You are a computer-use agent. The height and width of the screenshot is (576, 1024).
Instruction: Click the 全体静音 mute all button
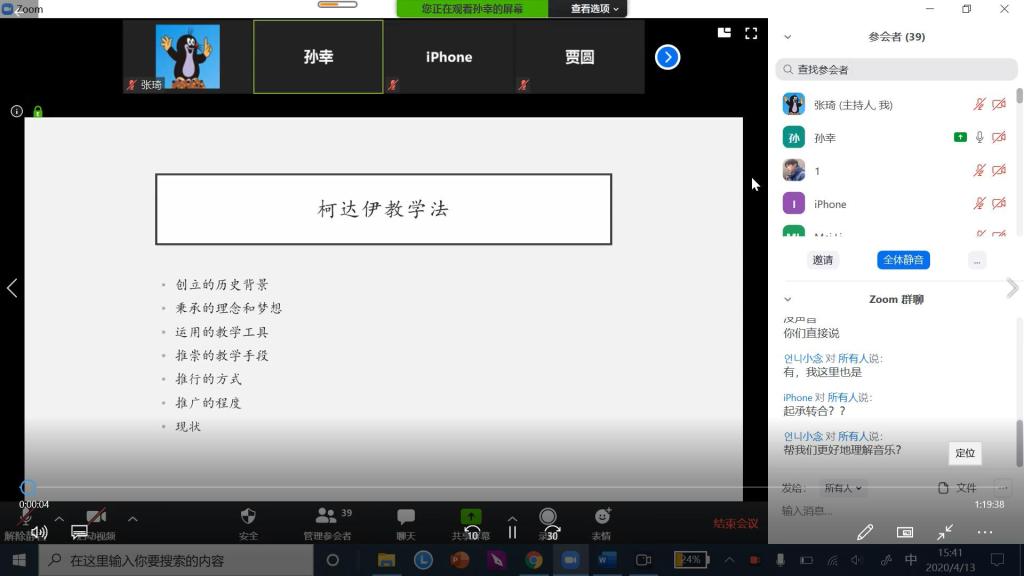[903, 260]
